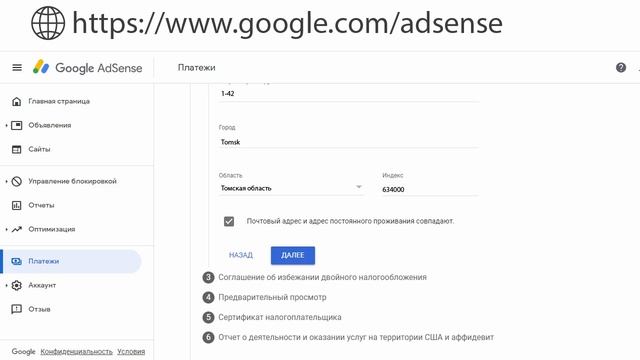Click the Управление блокировкой block icon
640x360 pixels.
(x=17, y=181)
